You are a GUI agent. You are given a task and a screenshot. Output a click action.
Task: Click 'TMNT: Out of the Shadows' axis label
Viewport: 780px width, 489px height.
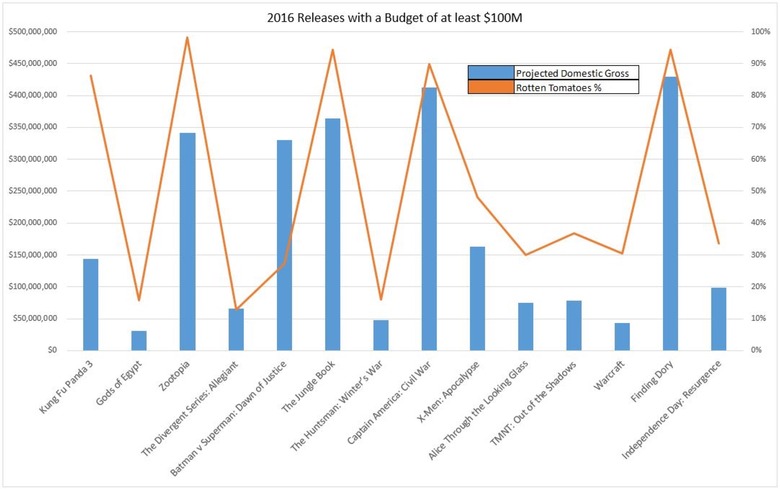click(x=533, y=403)
